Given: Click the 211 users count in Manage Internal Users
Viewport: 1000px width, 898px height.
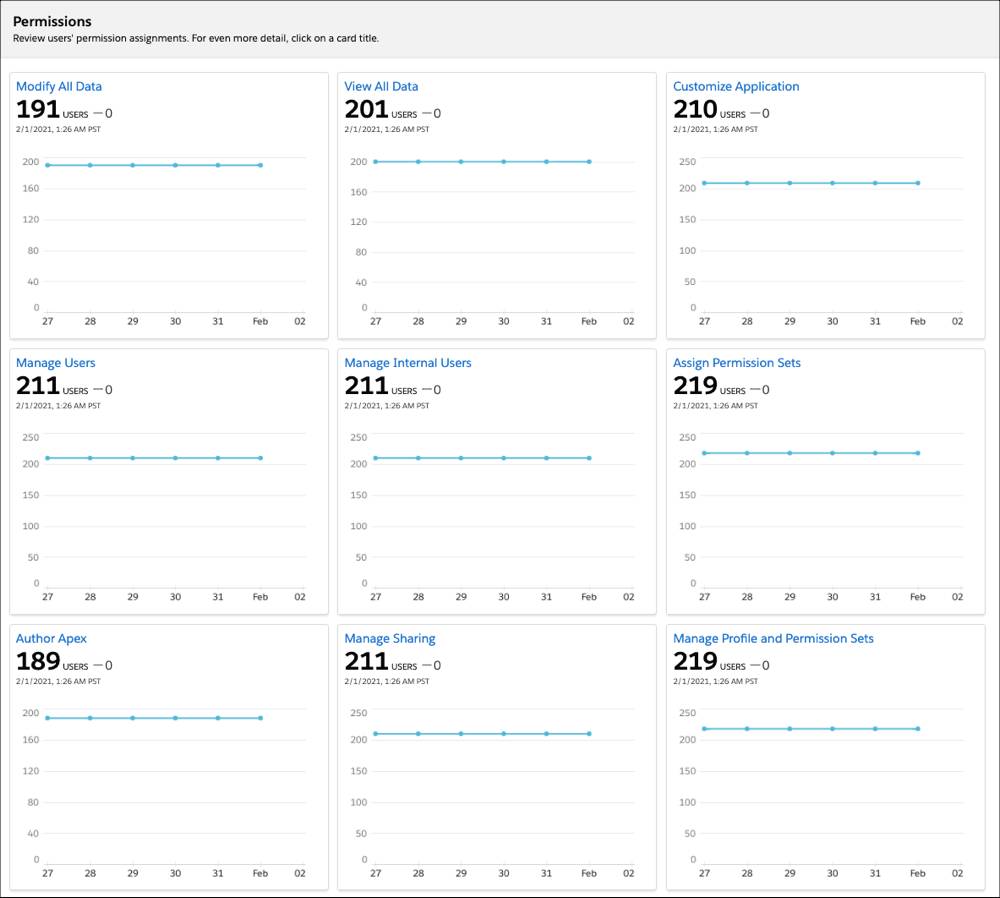Looking at the screenshot, I should tap(366, 386).
